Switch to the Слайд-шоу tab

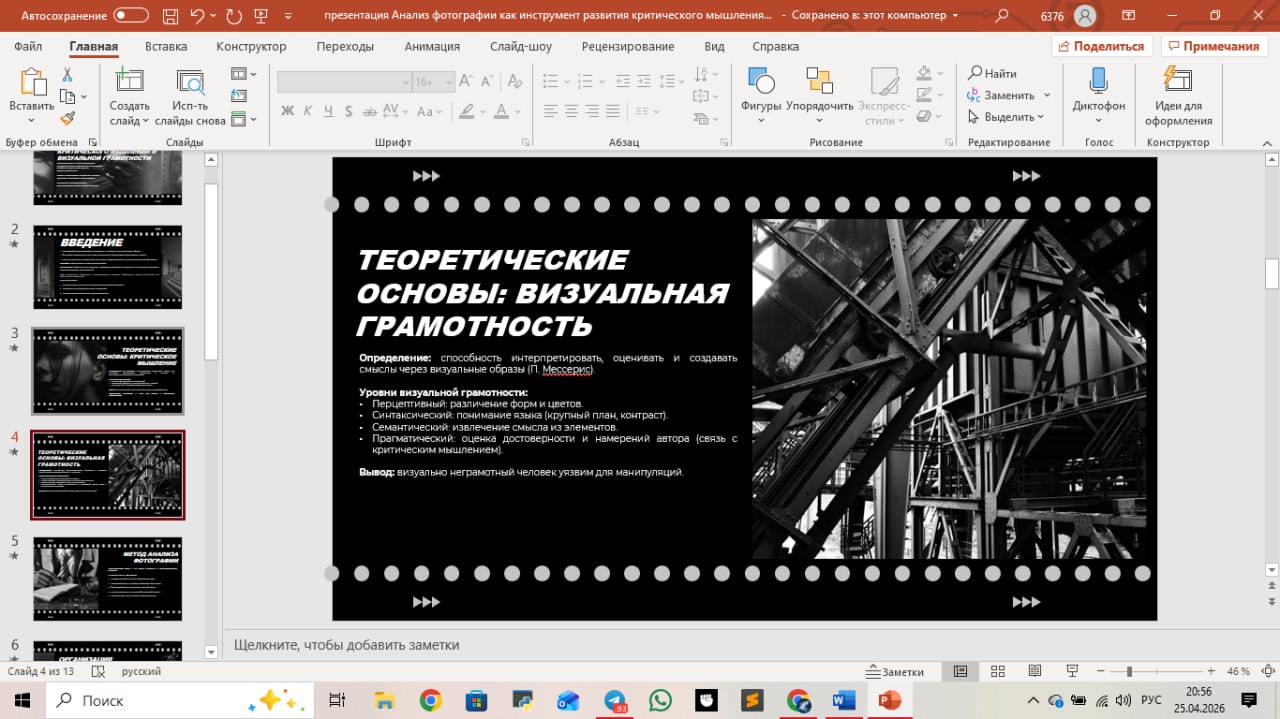tap(521, 46)
